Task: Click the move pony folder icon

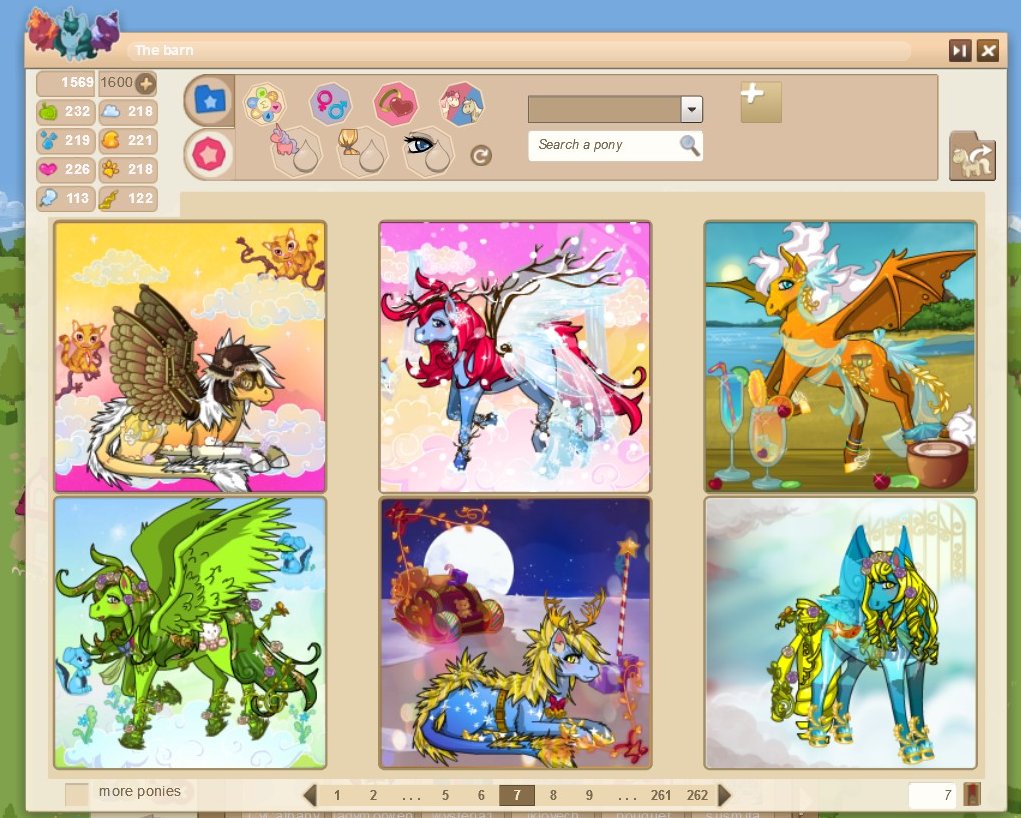Action: pyautogui.click(x=971, y=157)
